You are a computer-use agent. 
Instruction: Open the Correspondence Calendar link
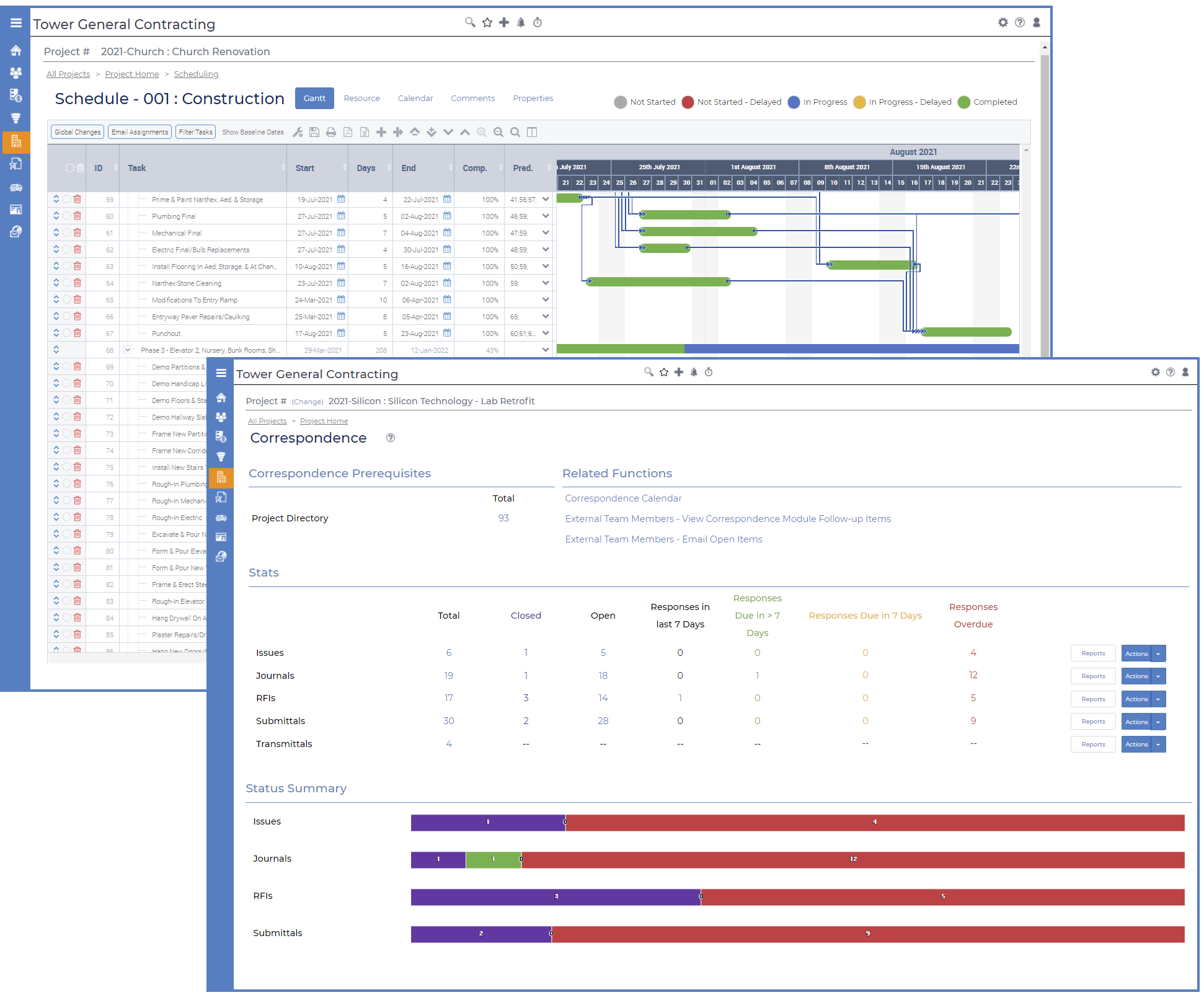pyautogui.click(x=623, y=498)
